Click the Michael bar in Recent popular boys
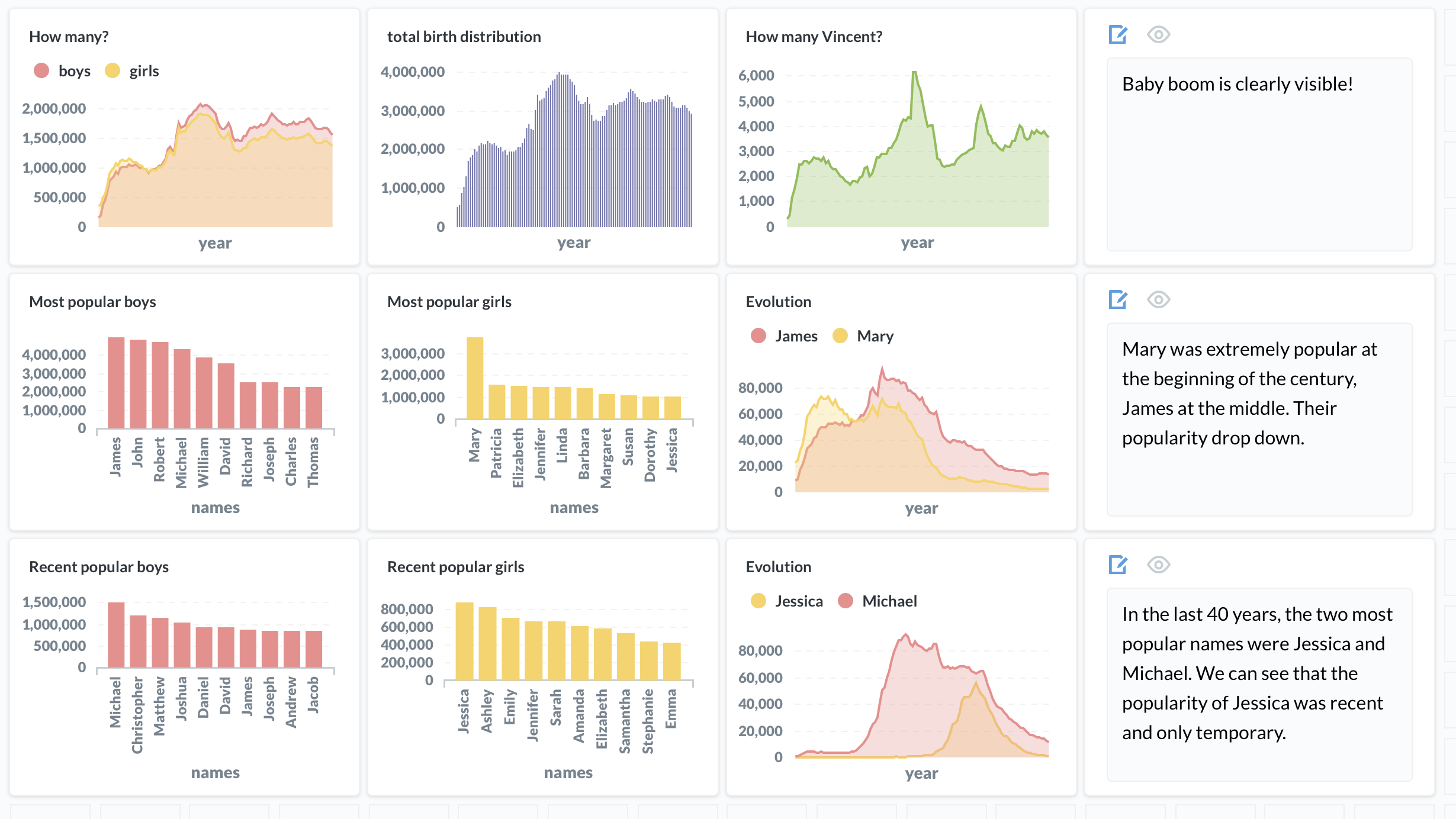The width and height of the screenshot is (1456, 819). coord(116,635)
